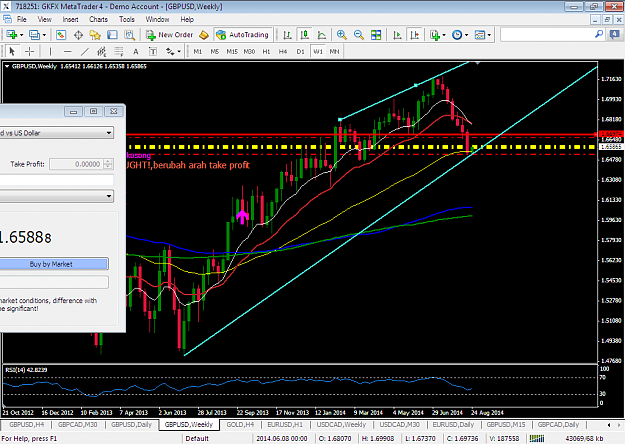Expand the order type dropdown in order window

109,196
